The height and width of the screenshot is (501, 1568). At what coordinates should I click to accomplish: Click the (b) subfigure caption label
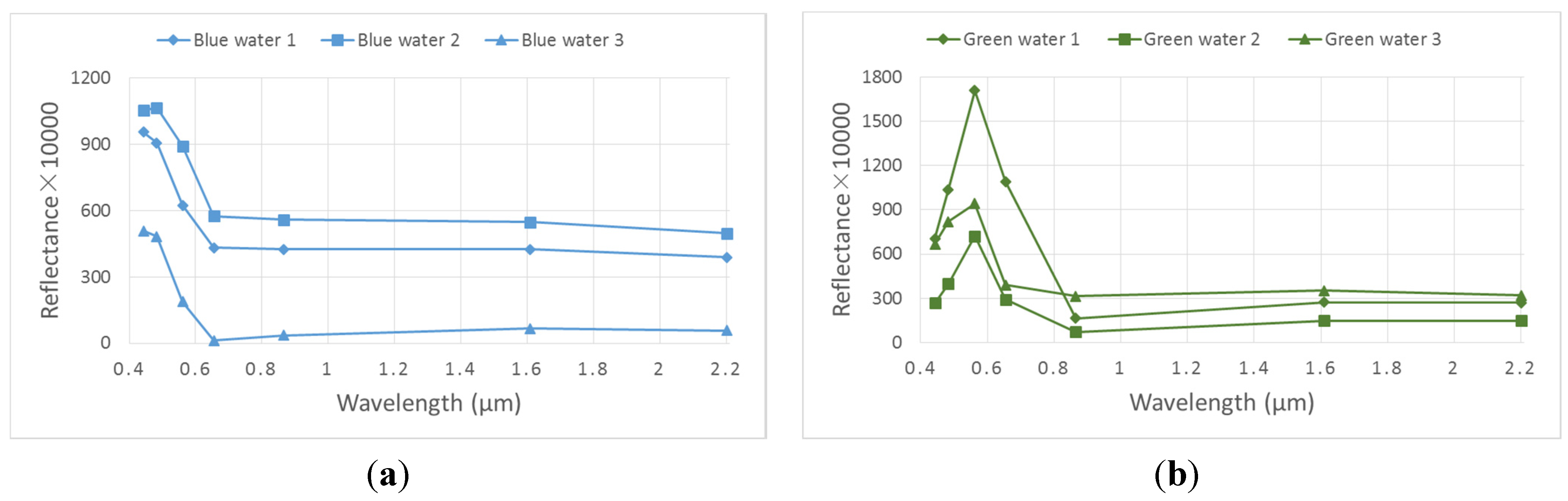[1177, 474]
